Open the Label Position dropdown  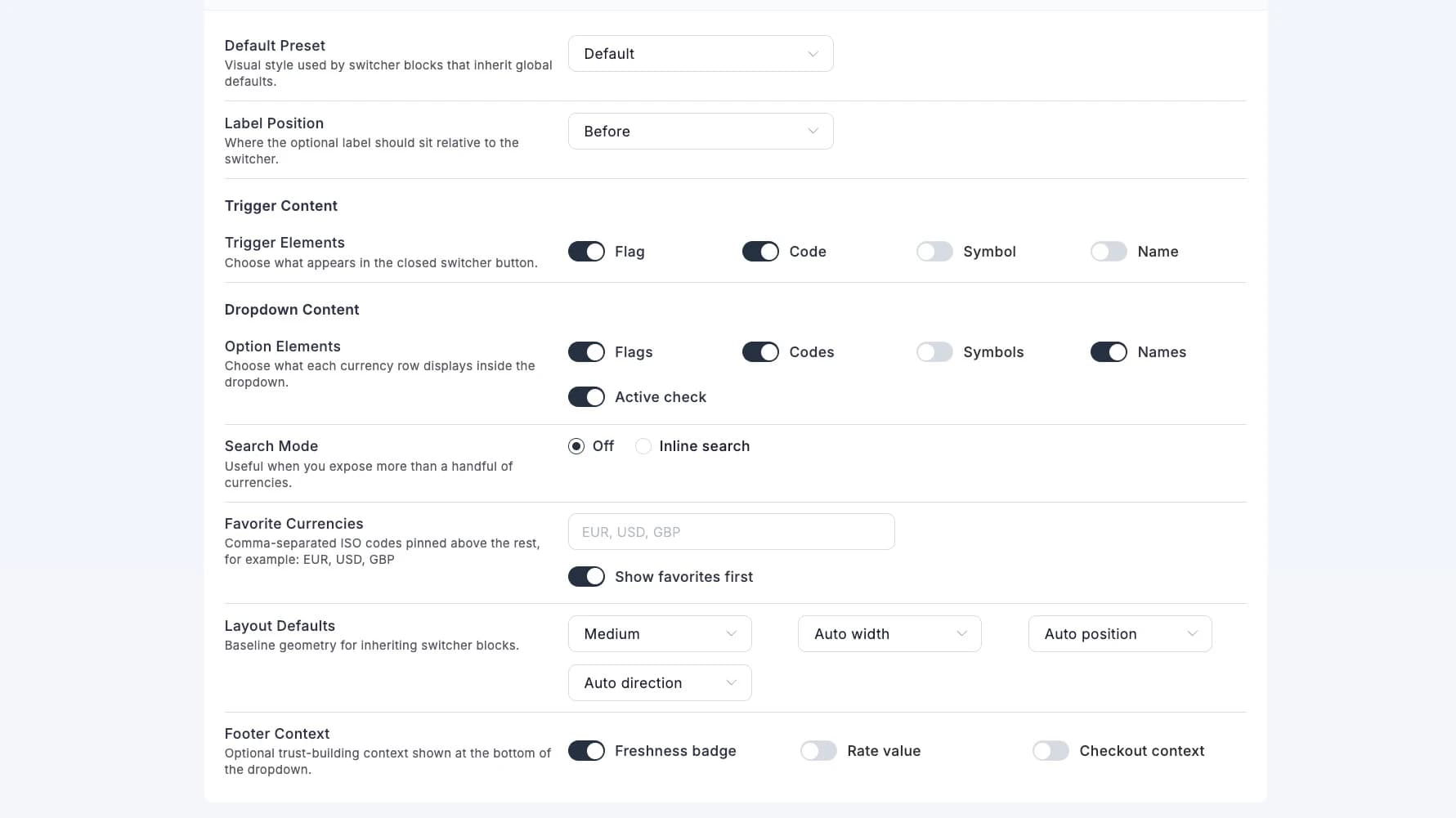700,132
